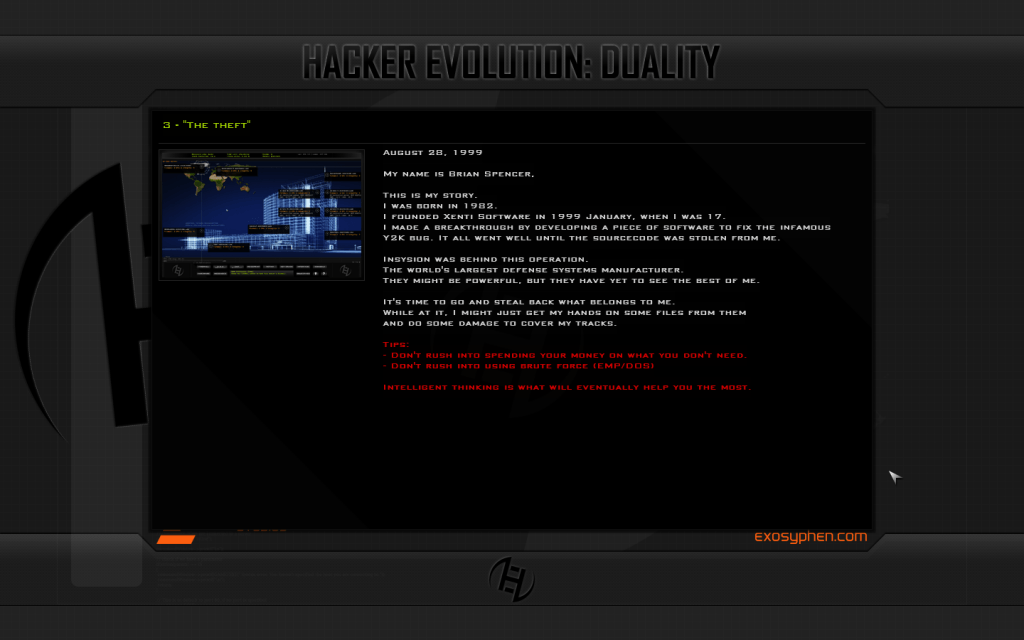
Task: Click the circular emblem in the preview's bottom-right corner
Action: [345, 270]
